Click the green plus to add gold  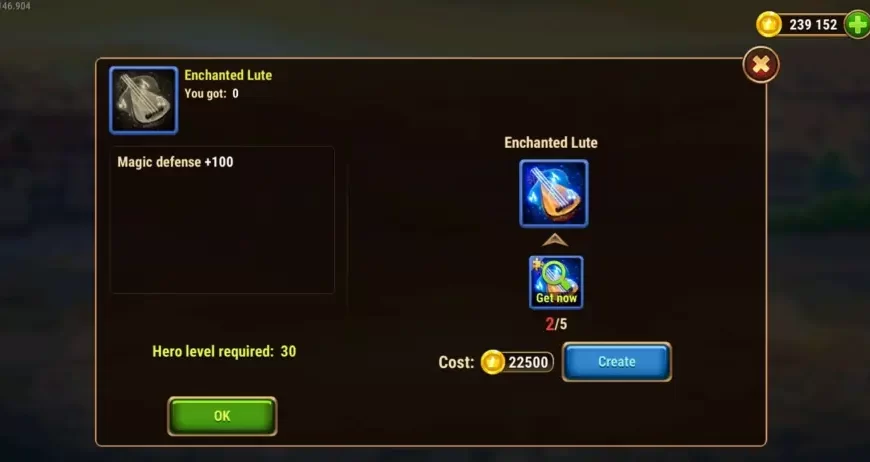[857, 25]
